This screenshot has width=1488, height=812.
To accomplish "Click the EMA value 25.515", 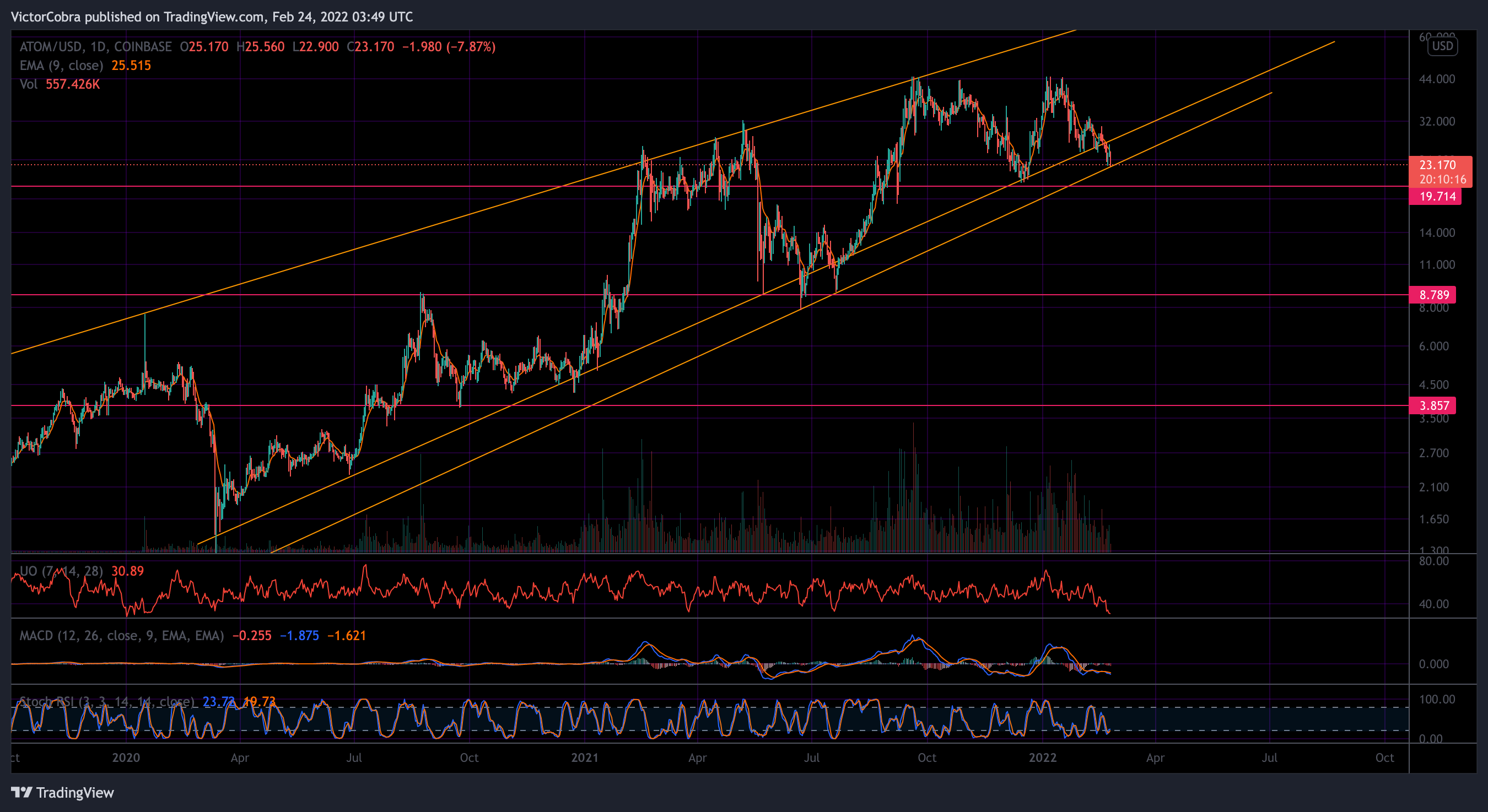I will click(x=131, y=65).
